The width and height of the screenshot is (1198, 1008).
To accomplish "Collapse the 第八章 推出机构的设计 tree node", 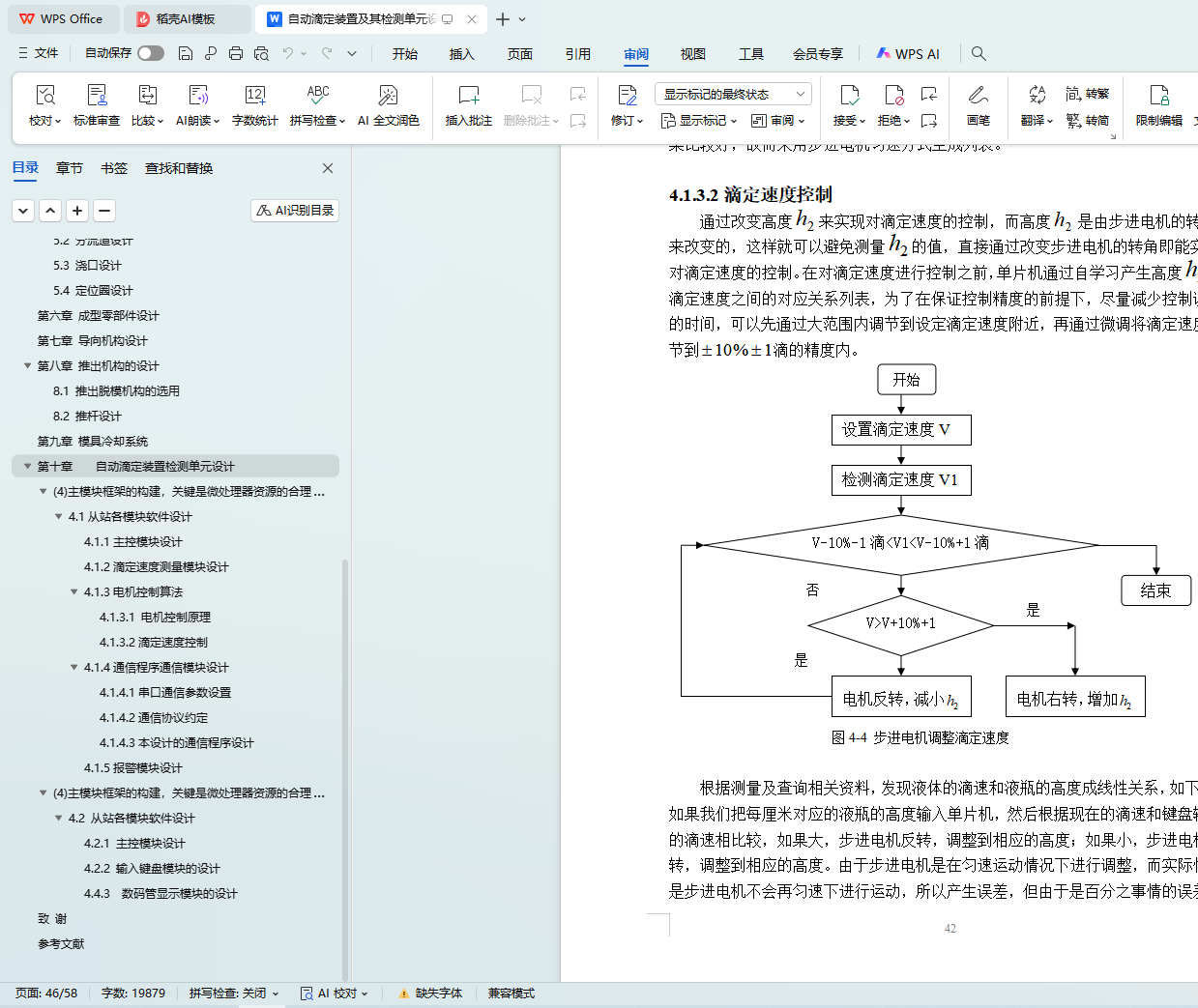I will point(28,365).
